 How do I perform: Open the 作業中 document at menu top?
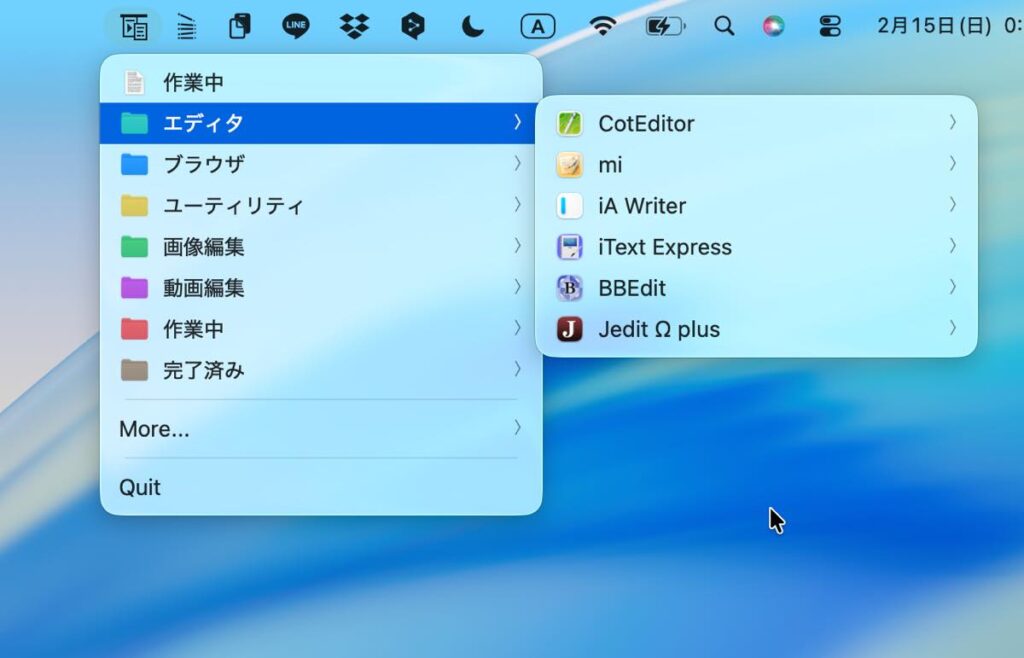coord(193,82)
